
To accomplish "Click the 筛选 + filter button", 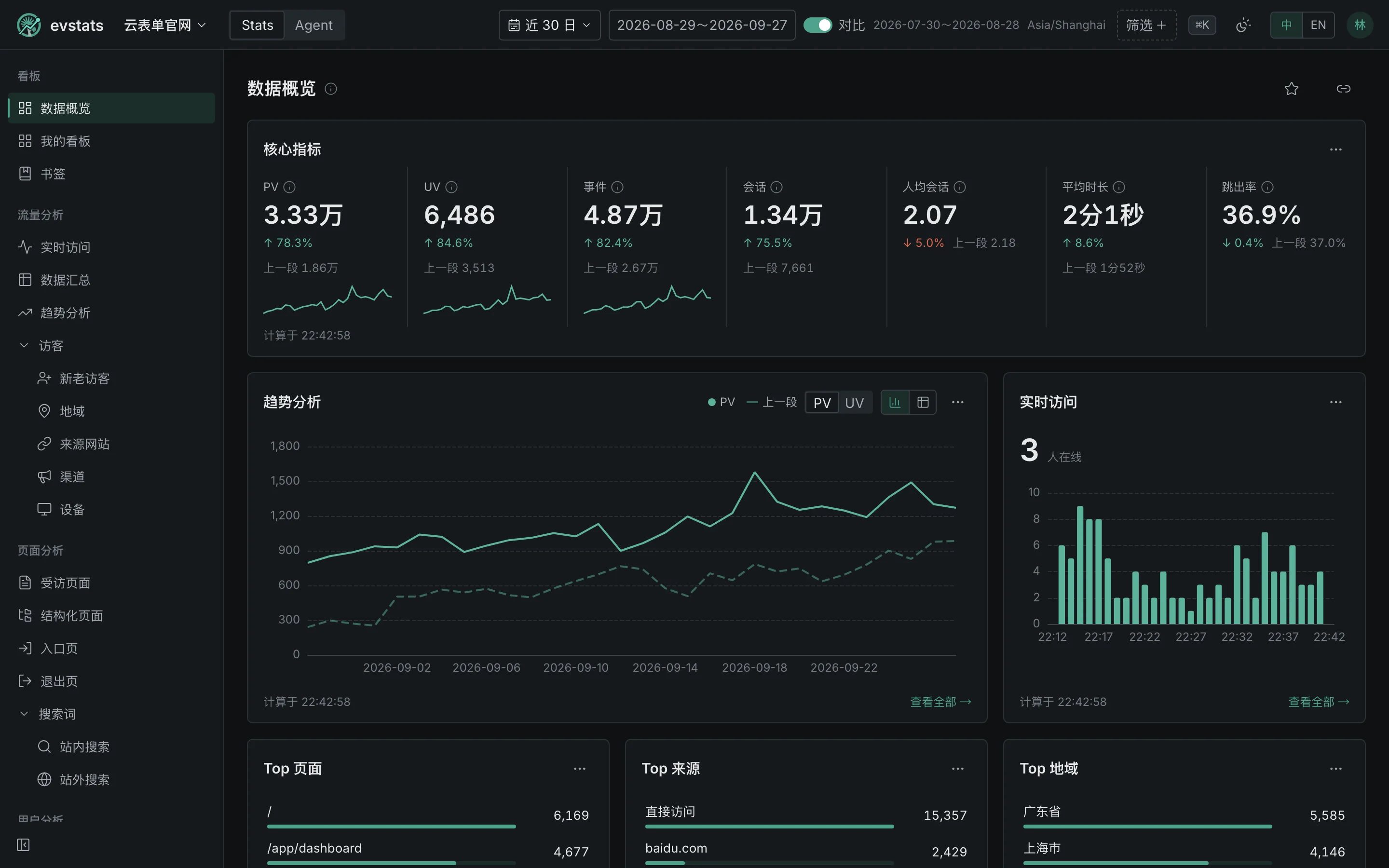I will [x=1146, y=25].
